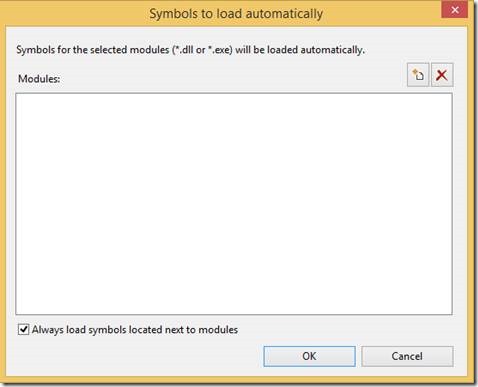478x387 pixels.
Task: Select the 'Modules:' label text
Action: click(x=39, y=79)
